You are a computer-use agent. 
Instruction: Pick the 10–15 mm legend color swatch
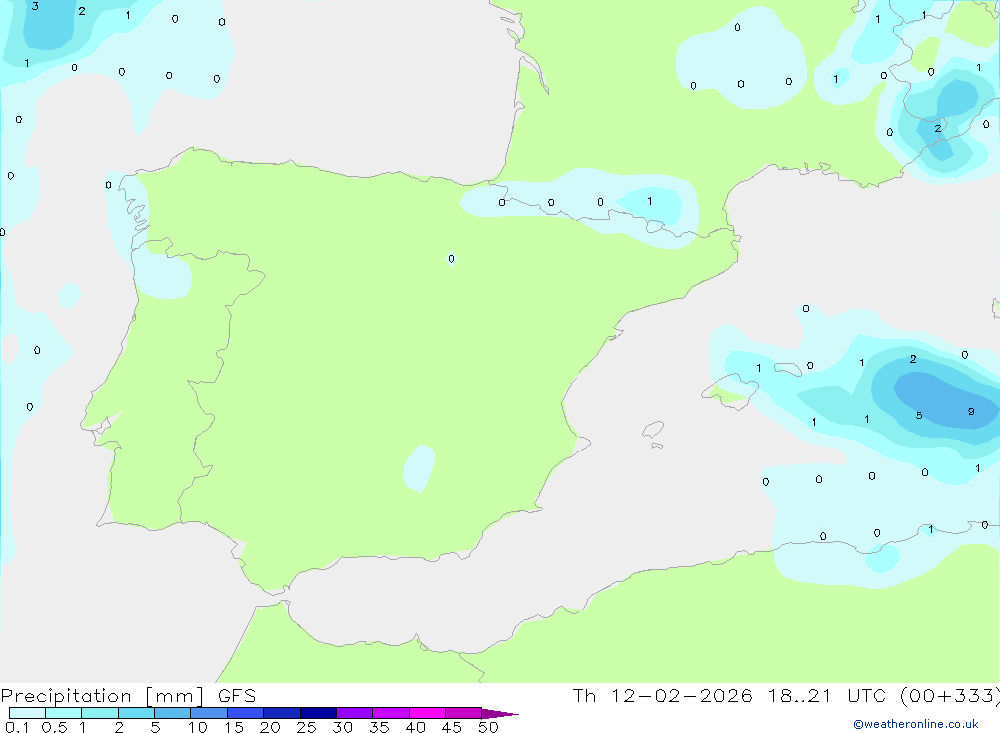click(x=209, y=713)
